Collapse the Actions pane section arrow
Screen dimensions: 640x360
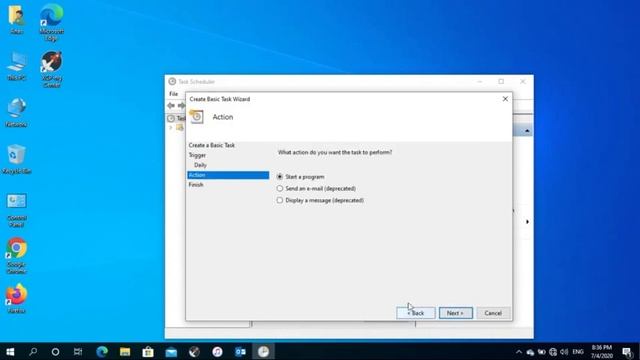pos(527,131)
